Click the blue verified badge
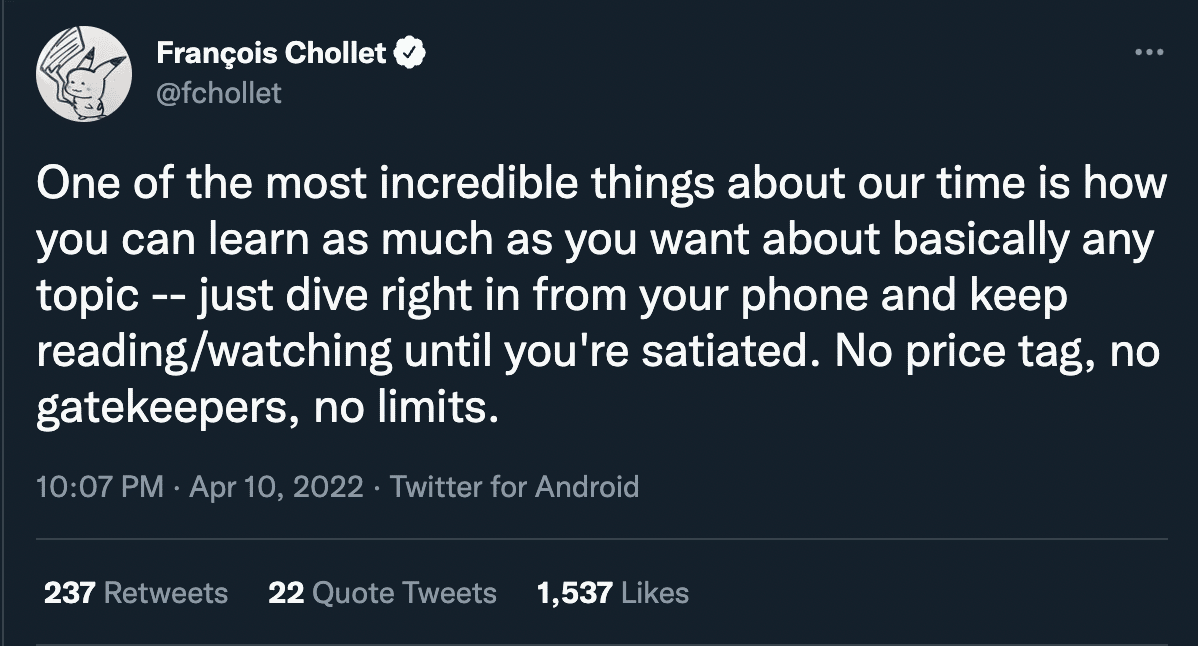1198x646 pixels. tap(410, 53)
